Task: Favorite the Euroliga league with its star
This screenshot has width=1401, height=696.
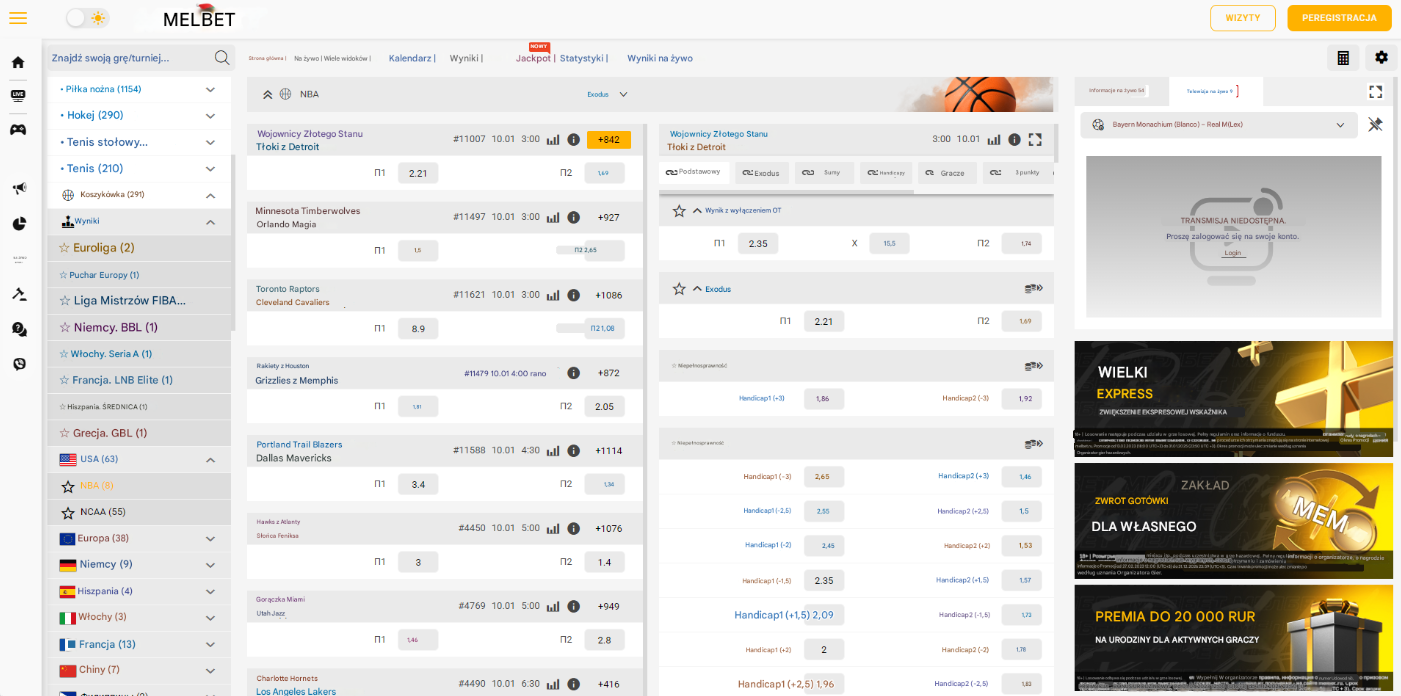Action: click(65, 248)
